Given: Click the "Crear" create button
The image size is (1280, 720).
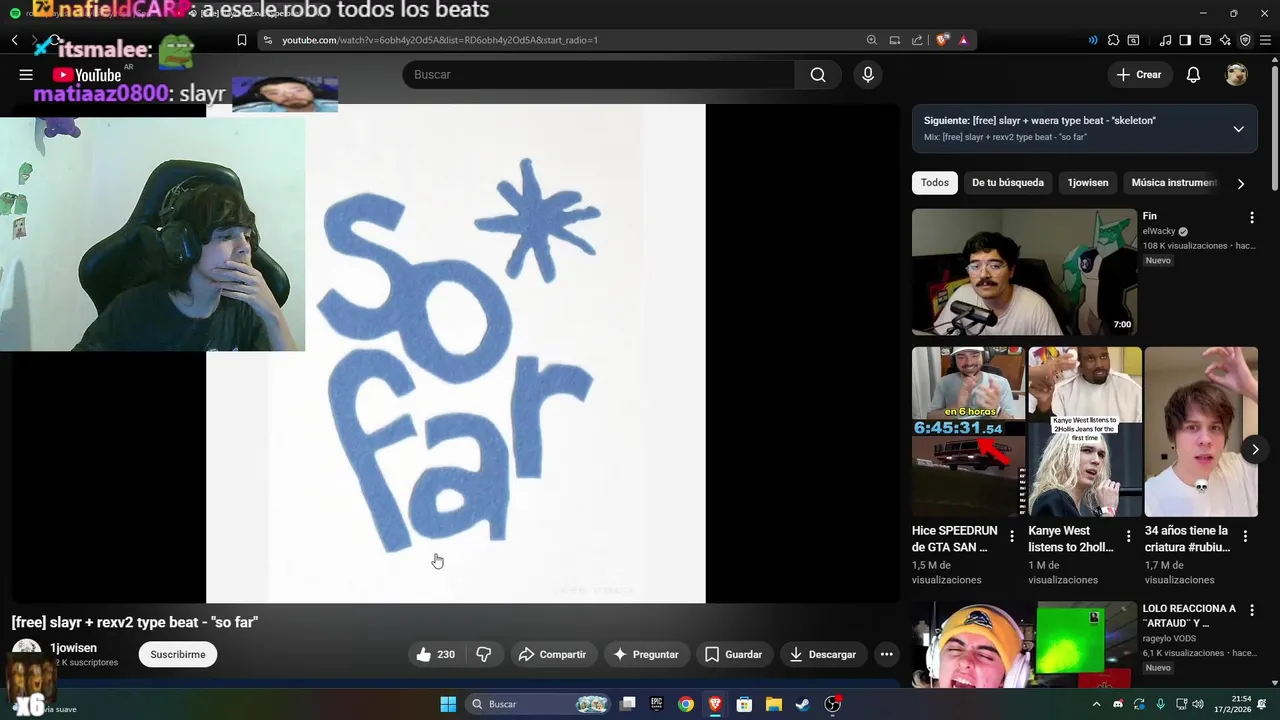Looking at the screenshot, I should coord(1139,75).
